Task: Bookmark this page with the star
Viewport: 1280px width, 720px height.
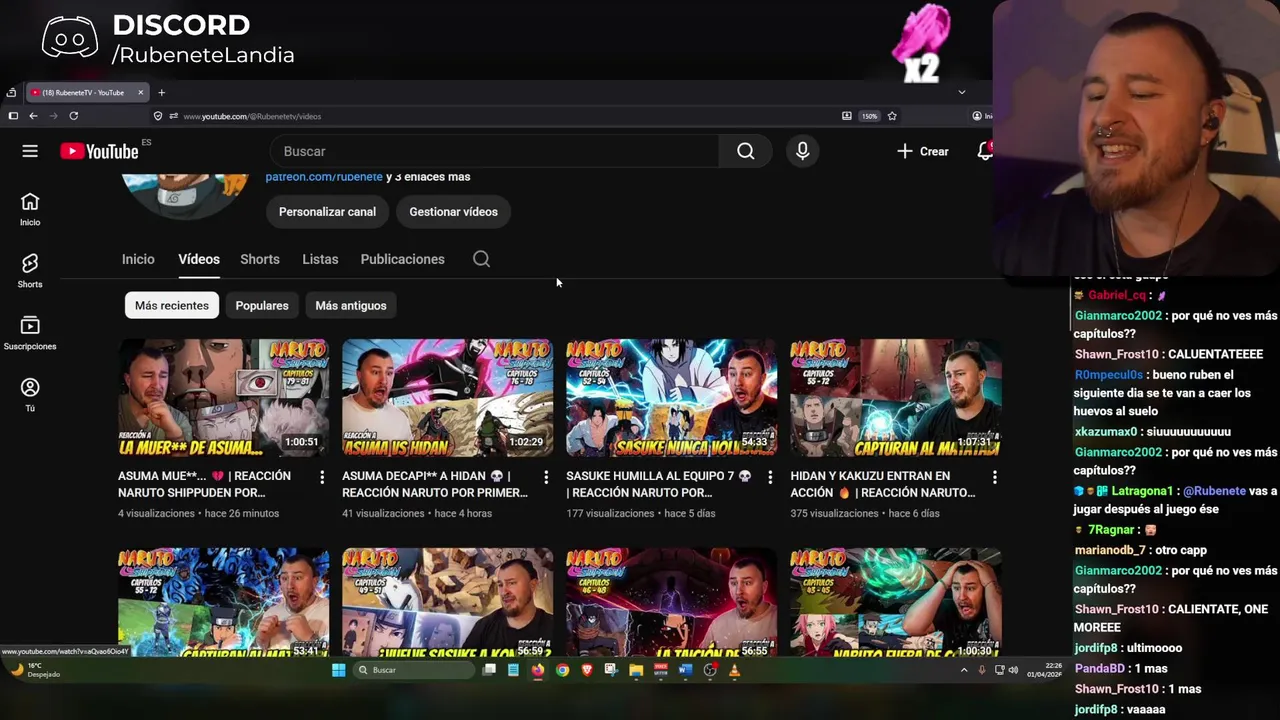Action: (x=892, y=116)
